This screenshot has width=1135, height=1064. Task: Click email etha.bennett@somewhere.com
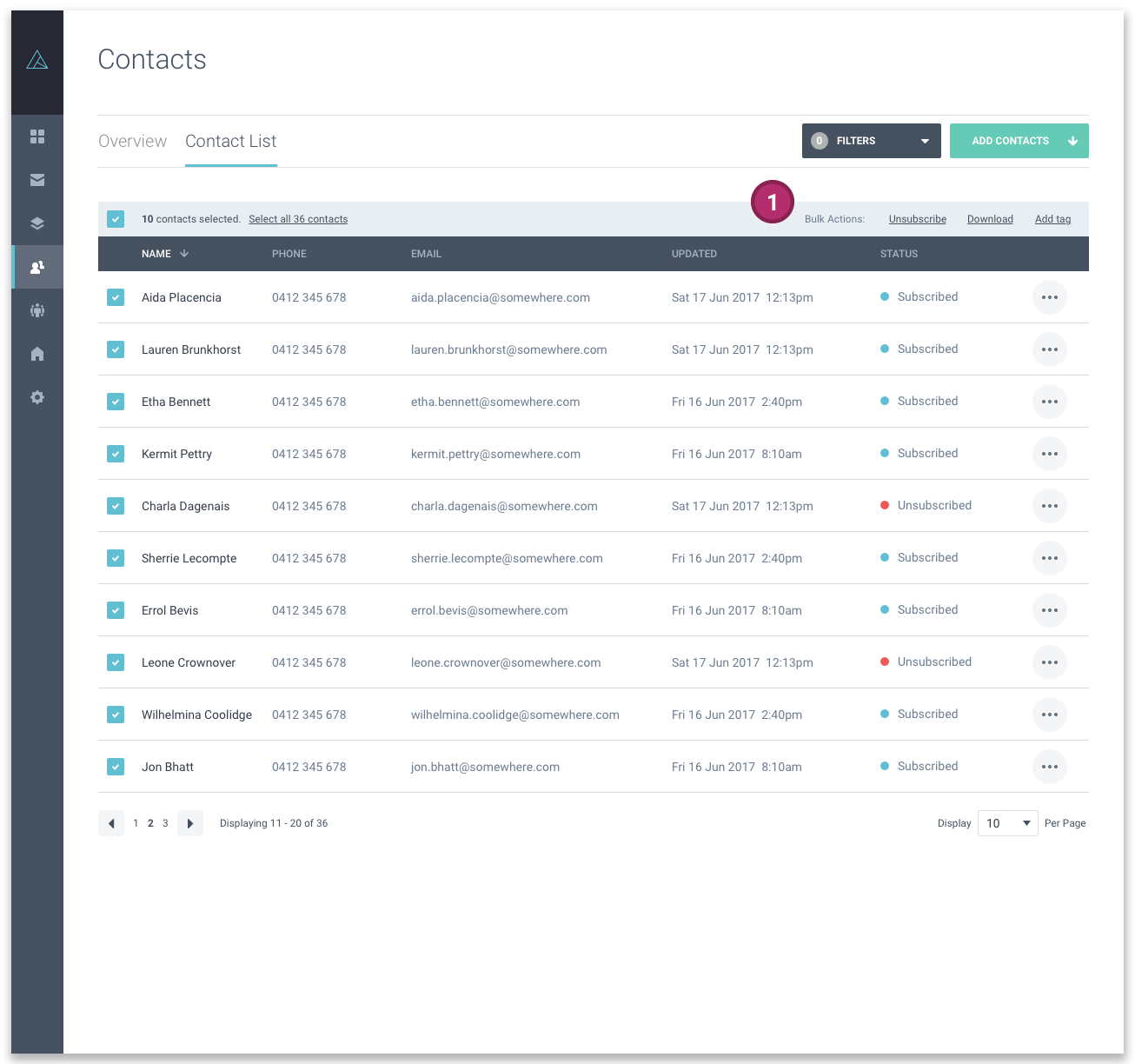coord(495,402)
